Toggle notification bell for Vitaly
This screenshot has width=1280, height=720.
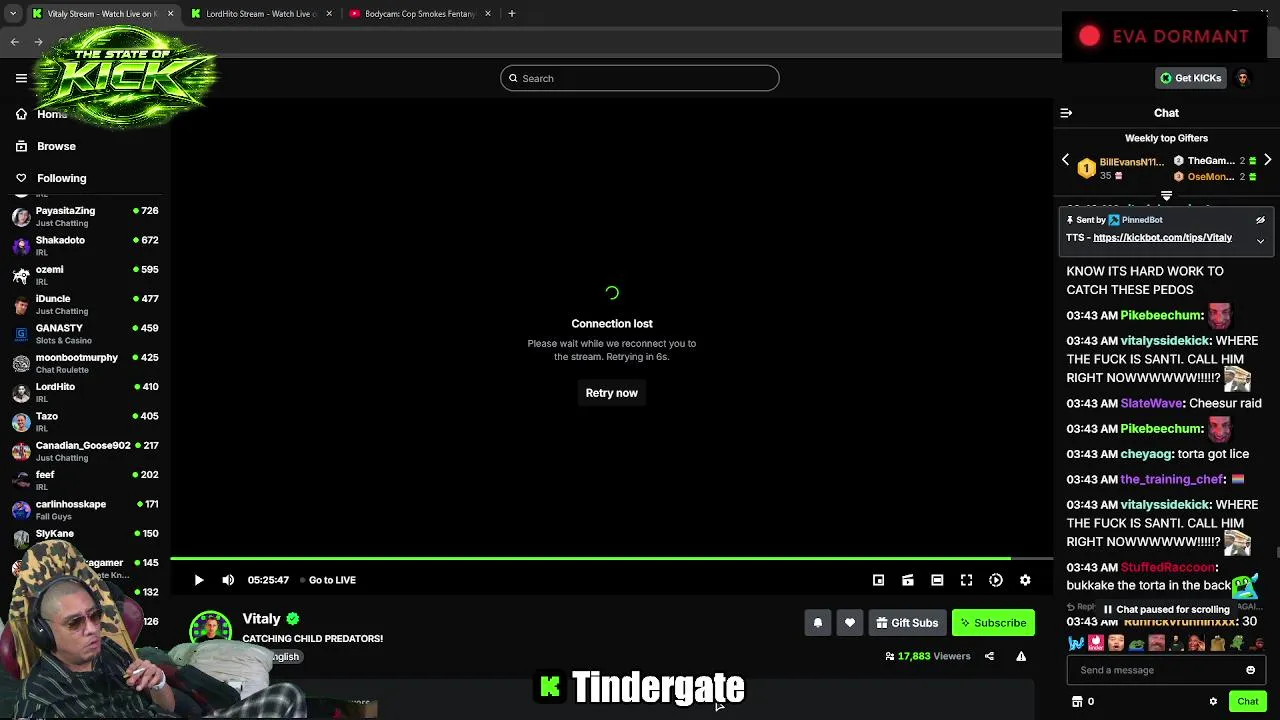point(817,623)
